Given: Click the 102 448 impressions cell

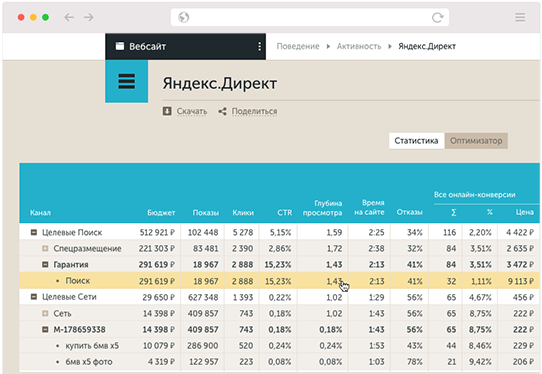Looking at the screenshot, I should pos(203,232).
